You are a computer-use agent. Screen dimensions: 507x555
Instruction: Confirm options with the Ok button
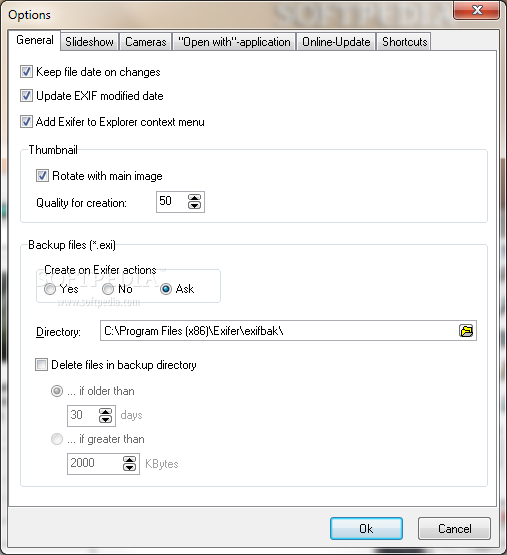pyautogui.click(x=366, y=528)
